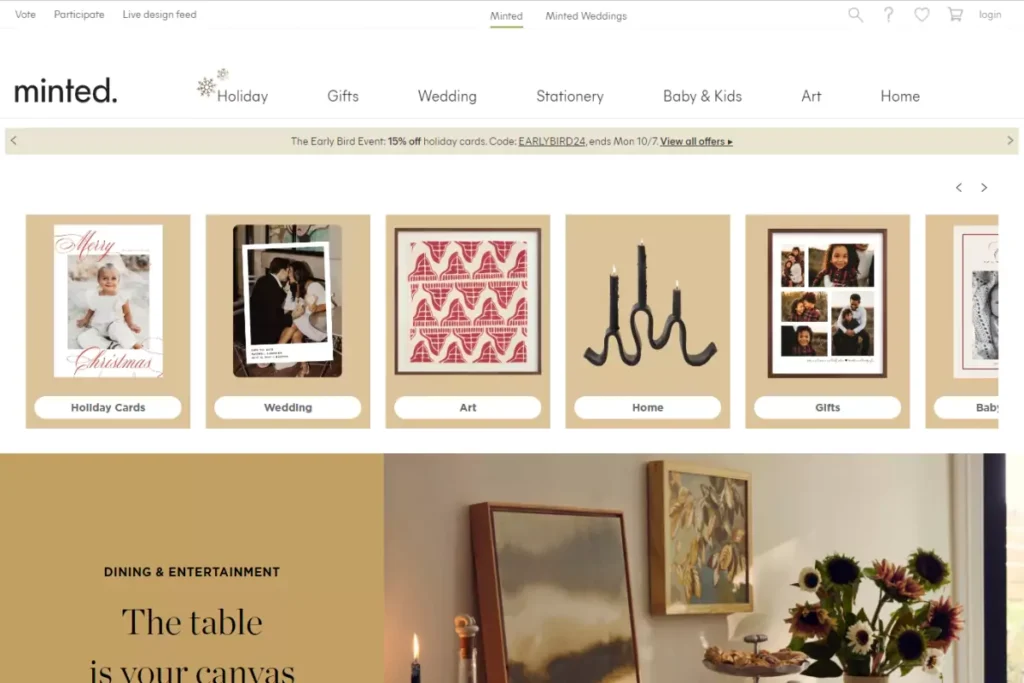Viewport: 1024px width, 683px height.
Task: Open the black candle holder Home image
Action: (647, 303)
